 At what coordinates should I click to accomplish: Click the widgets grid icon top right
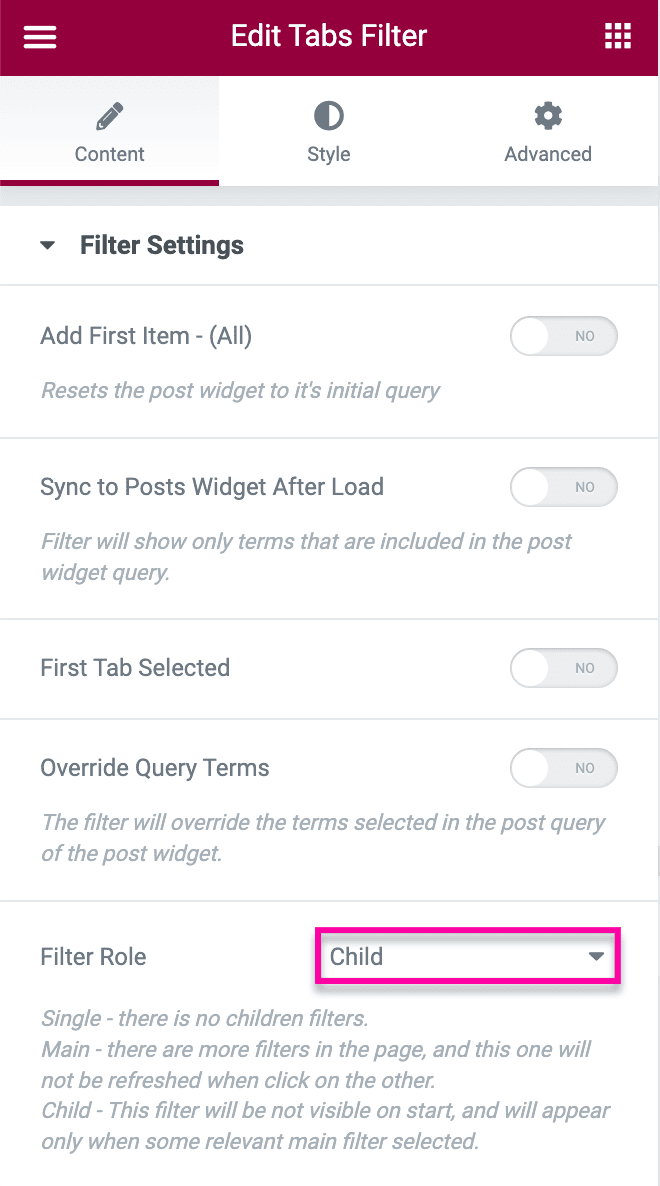(618, 36)
